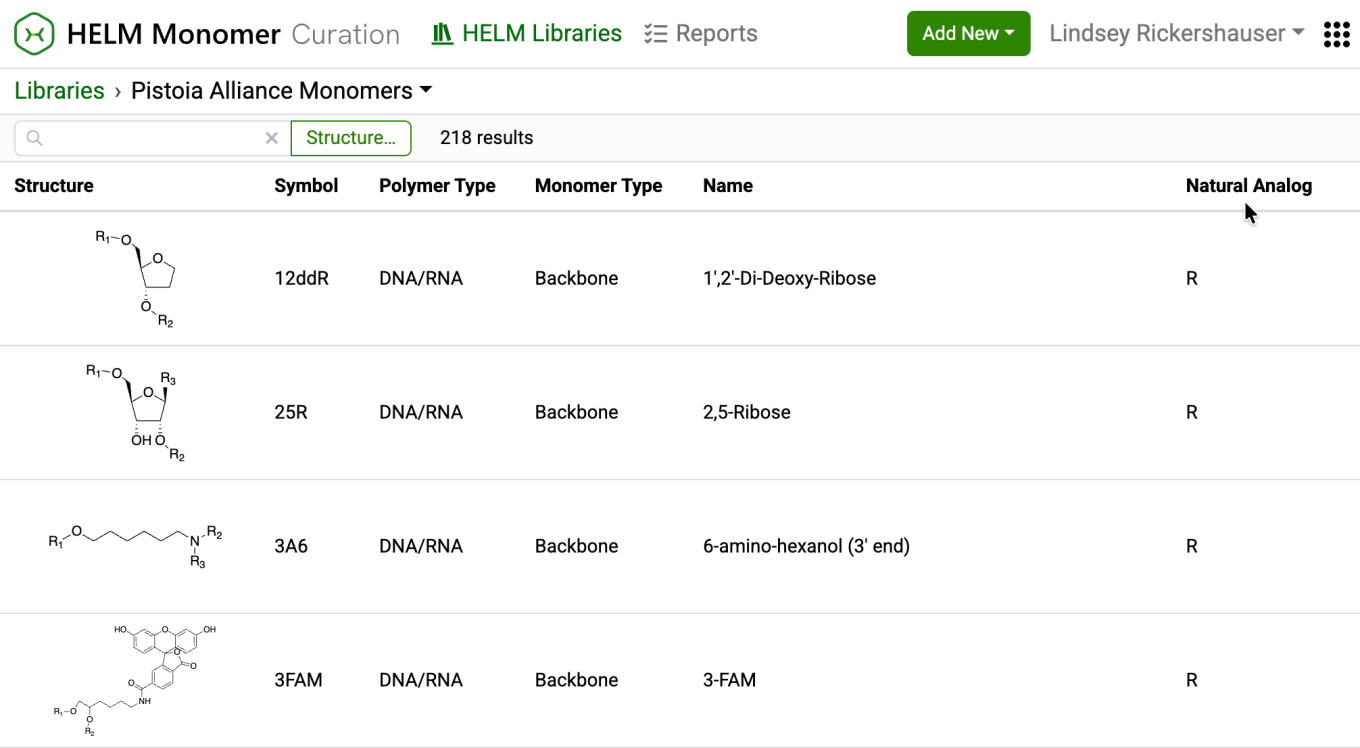Screen dimensions: 1360x748
Task: Click the search magnifier icon
Action: tap(35, 138)
